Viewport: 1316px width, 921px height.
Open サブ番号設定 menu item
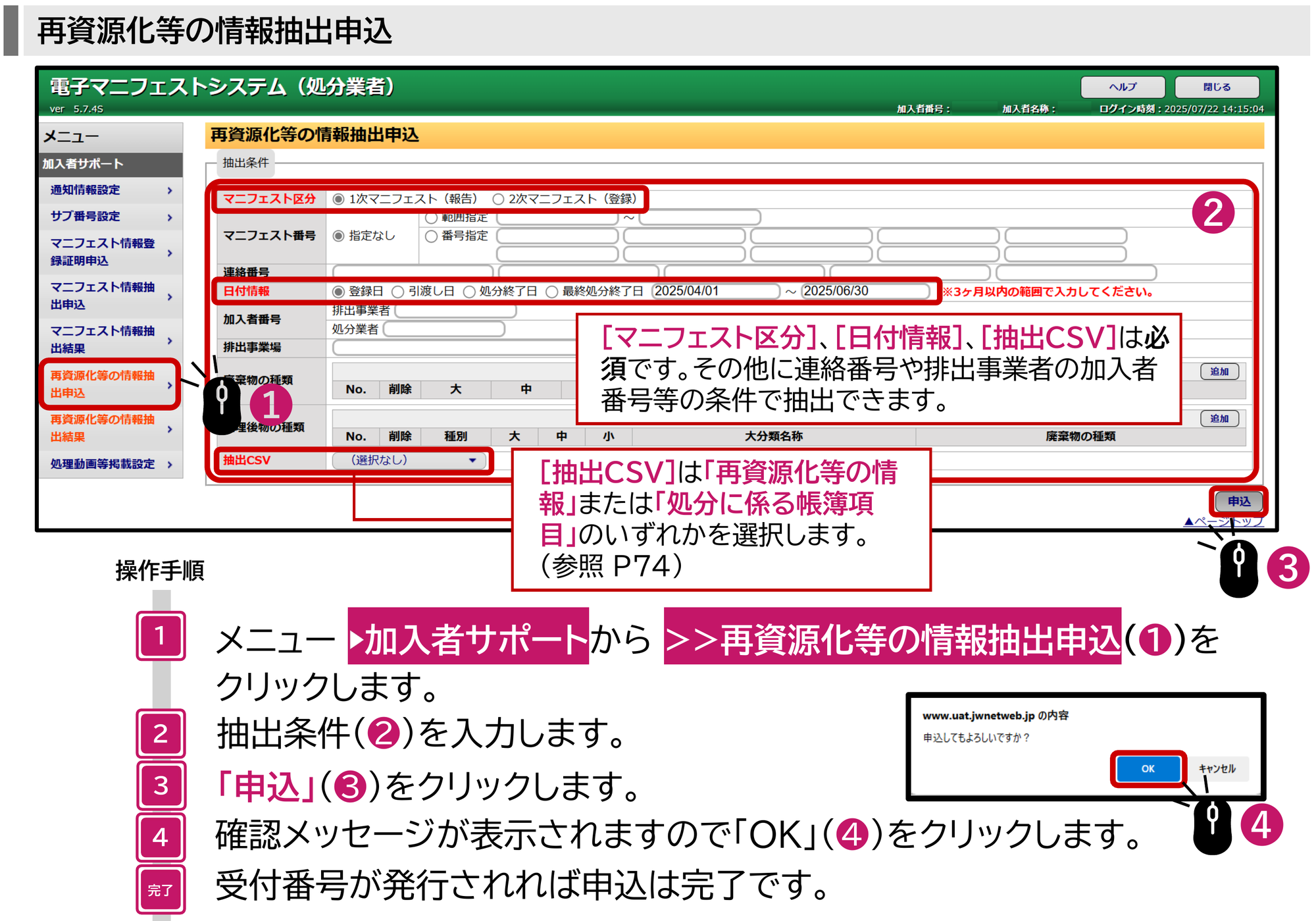[111, 217]
